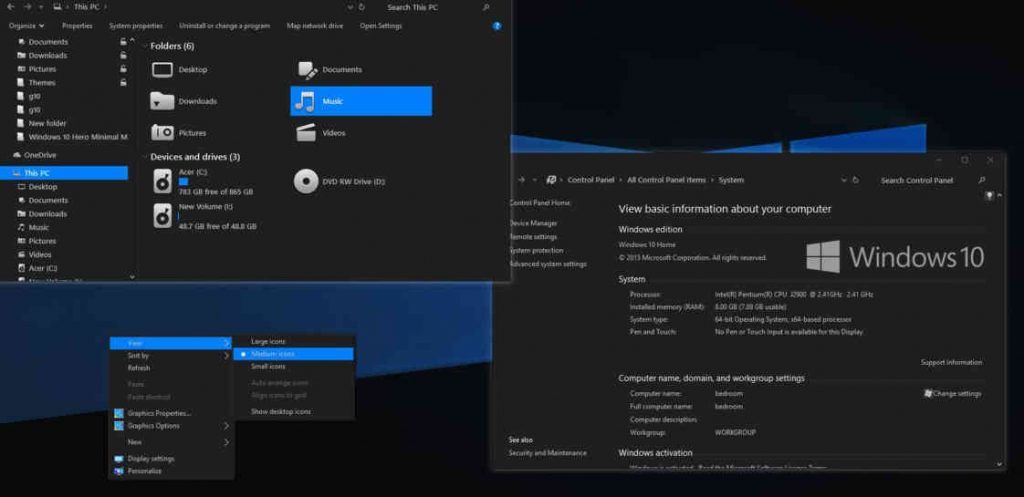
Task: Open the Desktop folder icon under Folders
Action: click(x=162, y=70)
